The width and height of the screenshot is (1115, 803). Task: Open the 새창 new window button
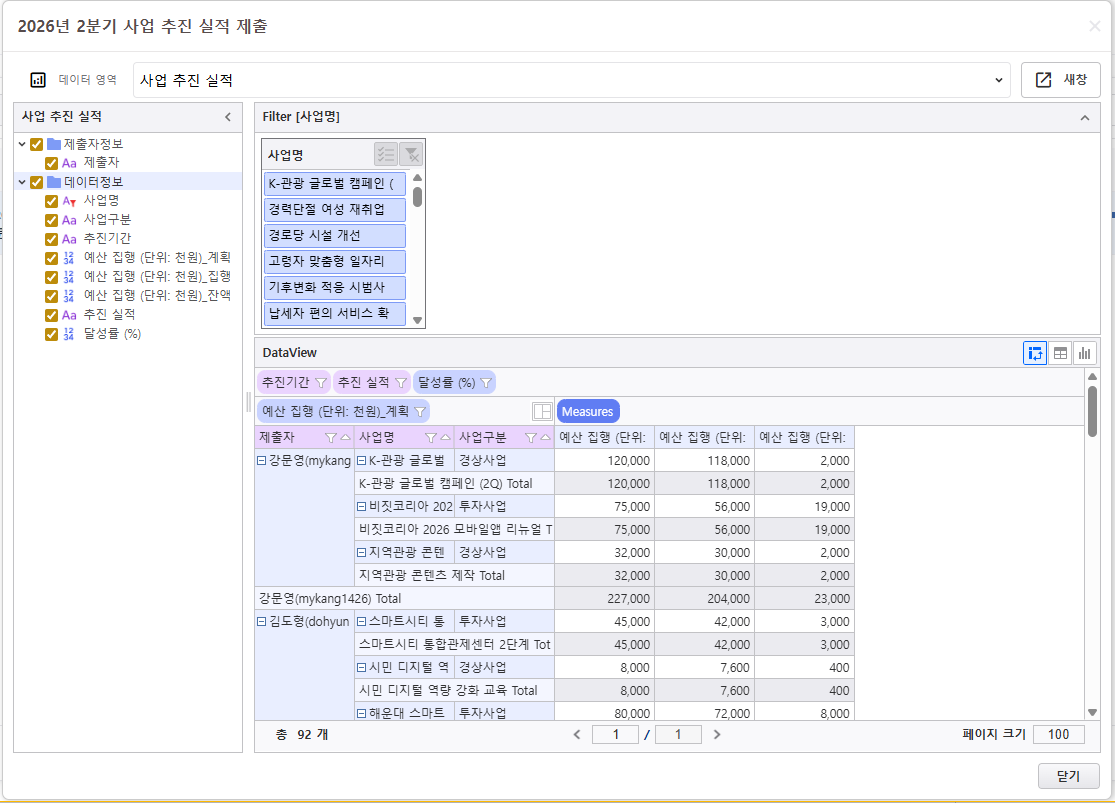pos(1060,80)
